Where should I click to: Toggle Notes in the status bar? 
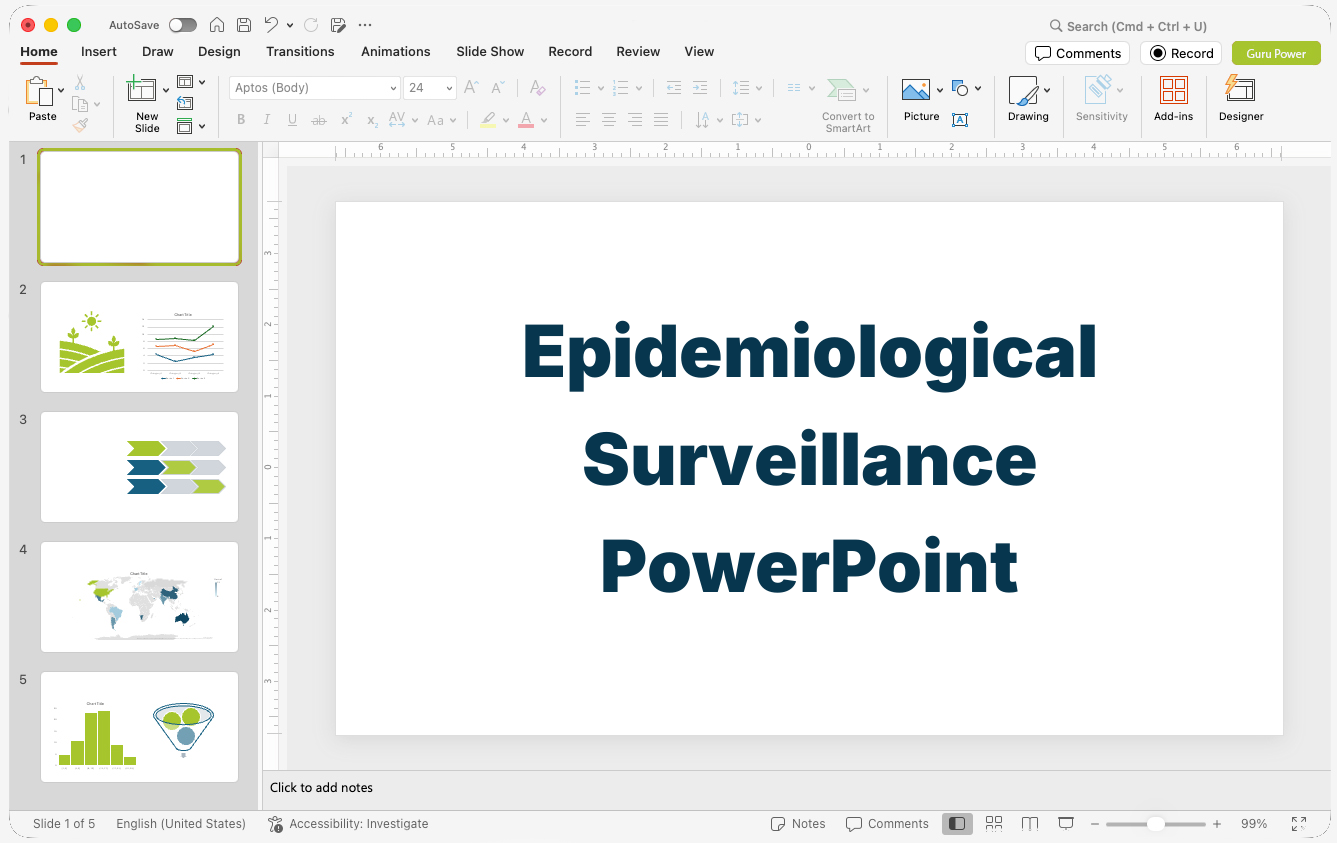798,824
